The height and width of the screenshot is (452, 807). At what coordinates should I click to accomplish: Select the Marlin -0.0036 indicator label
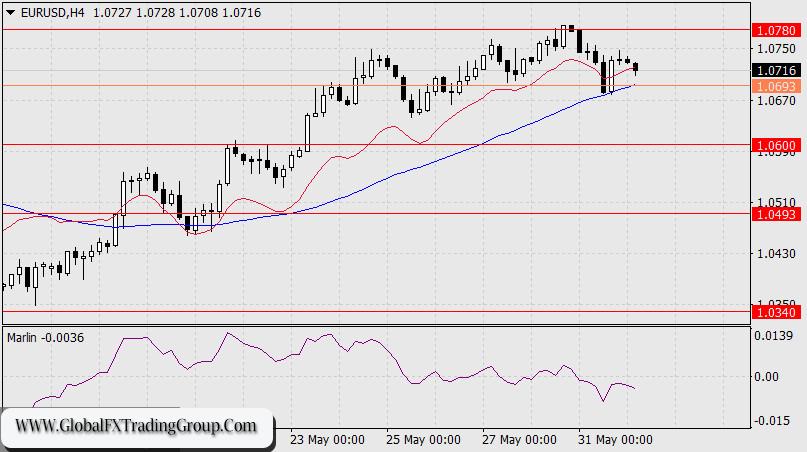45,338
